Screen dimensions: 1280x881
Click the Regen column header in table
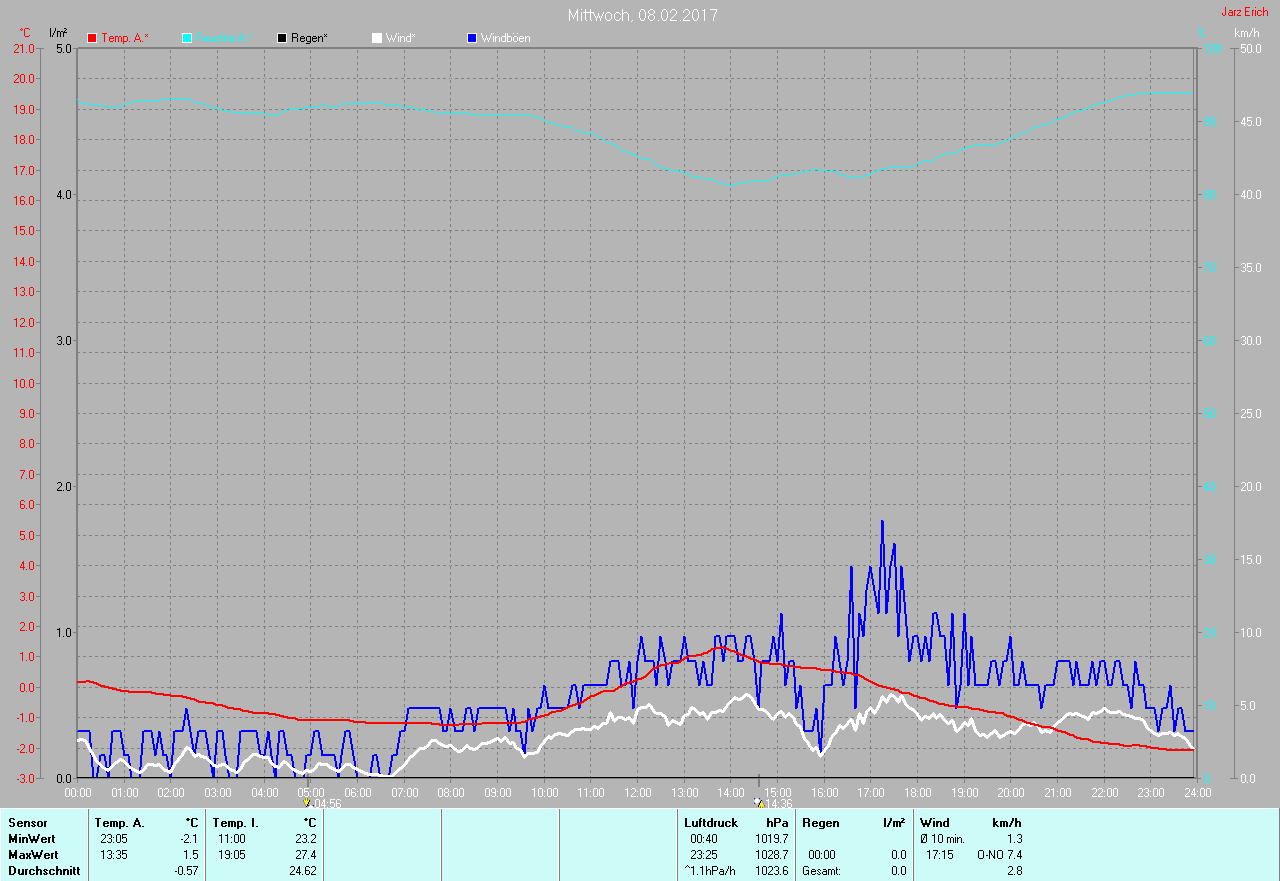tap(820, 822)
